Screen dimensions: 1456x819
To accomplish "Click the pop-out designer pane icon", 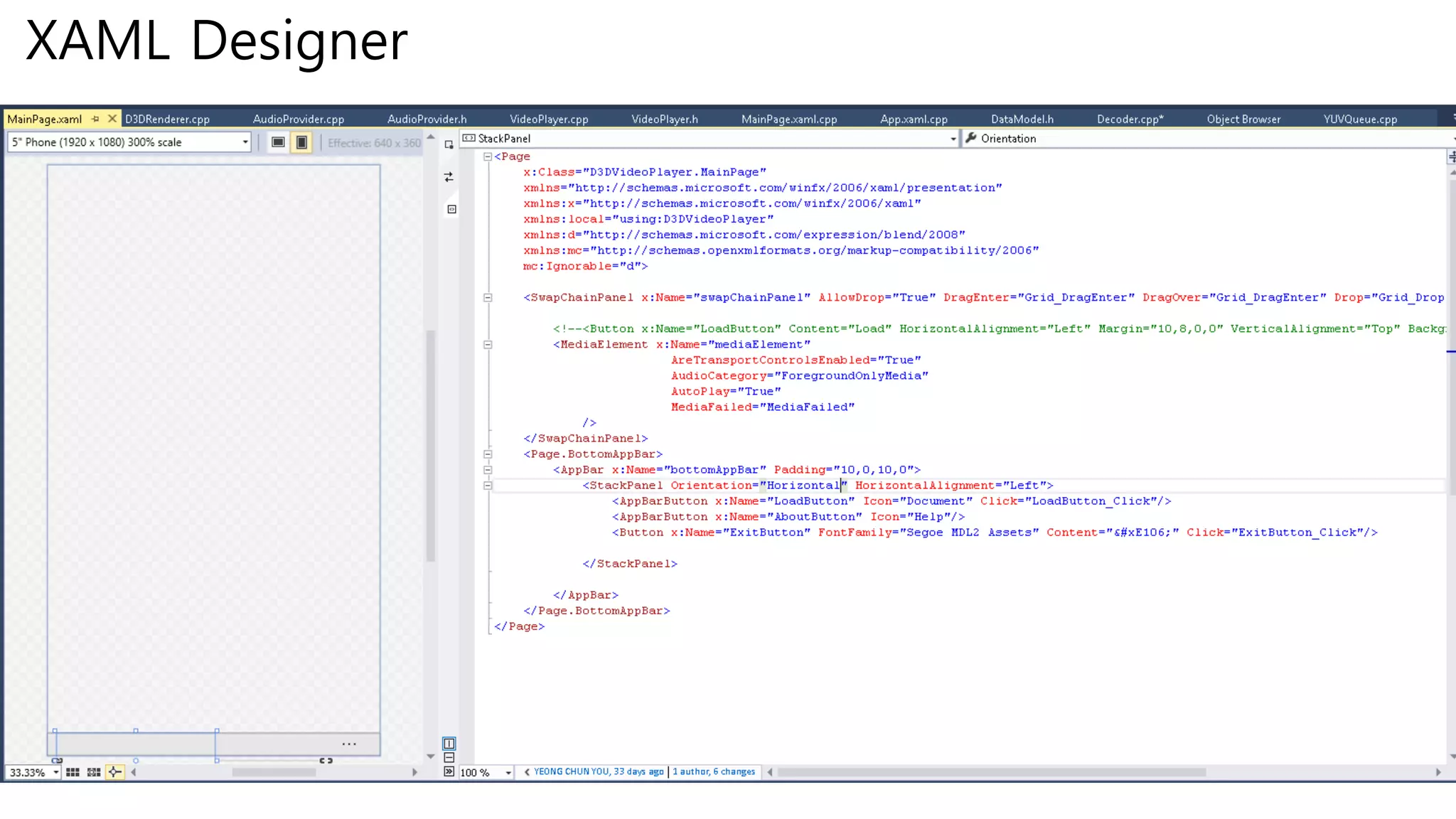I will point(449,144).
